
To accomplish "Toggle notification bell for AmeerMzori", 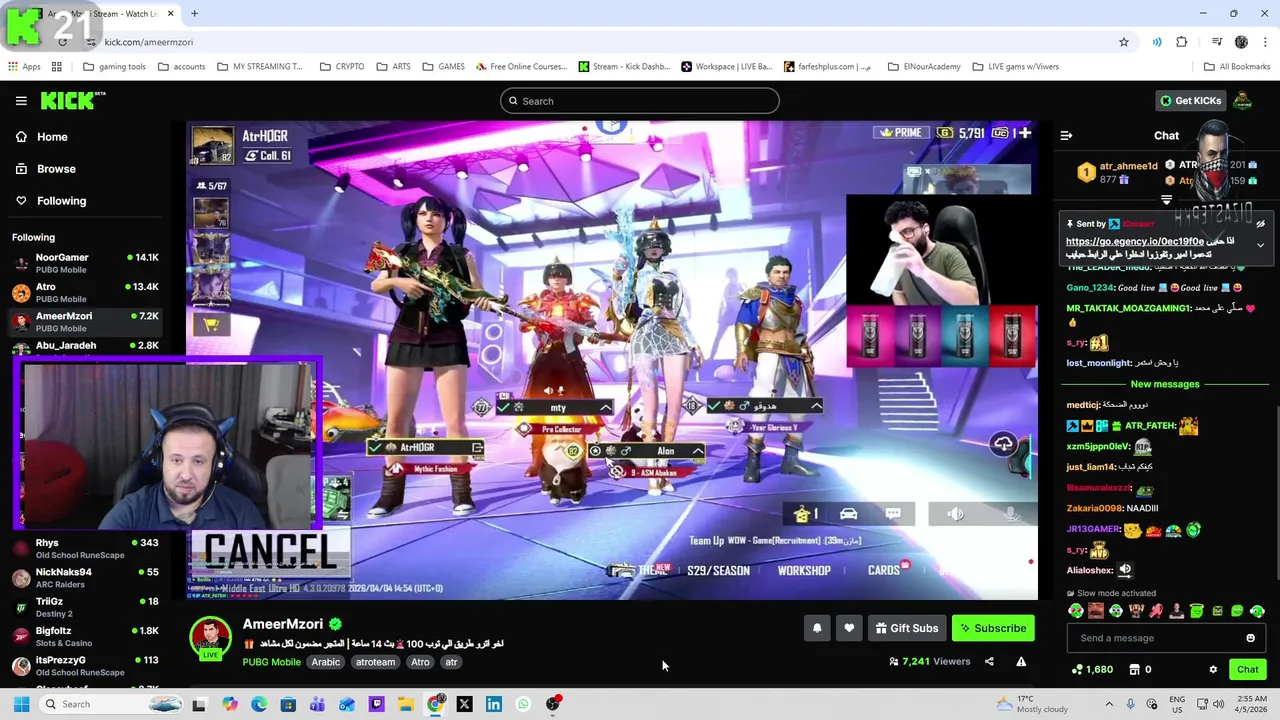I will [x=817, y=628].
